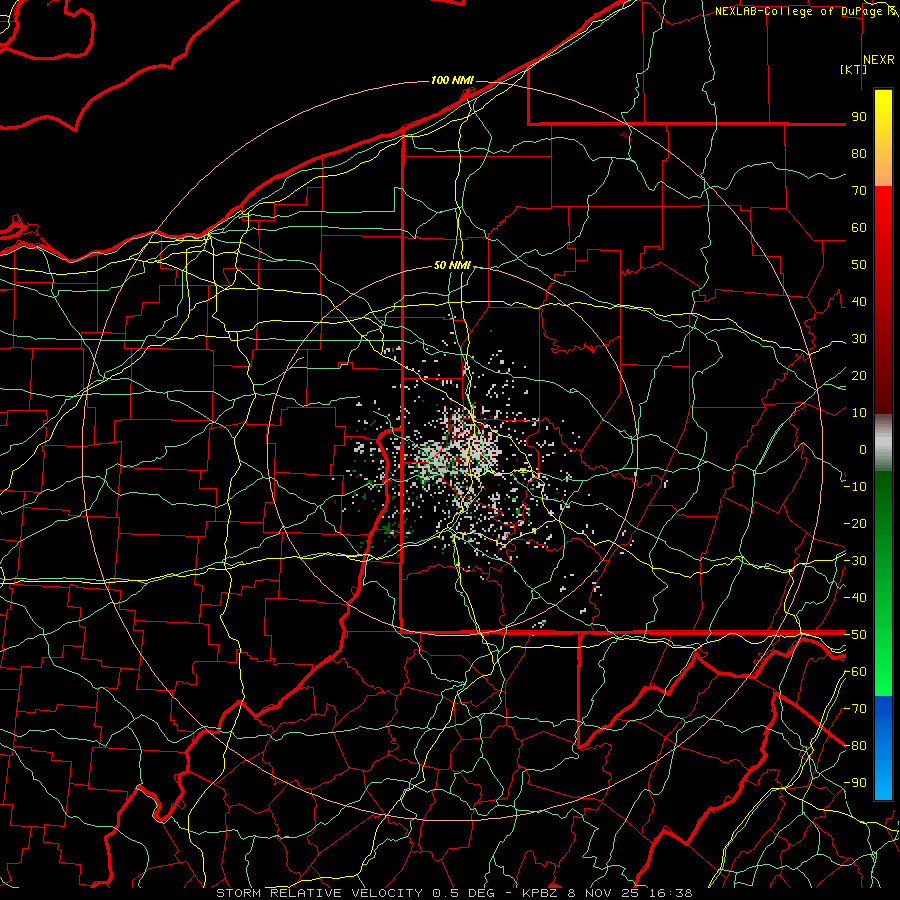This screenshot has height=900, width=900.
Task: Click the -10 value on the velocity scale
Action: (x=855, y=487)
